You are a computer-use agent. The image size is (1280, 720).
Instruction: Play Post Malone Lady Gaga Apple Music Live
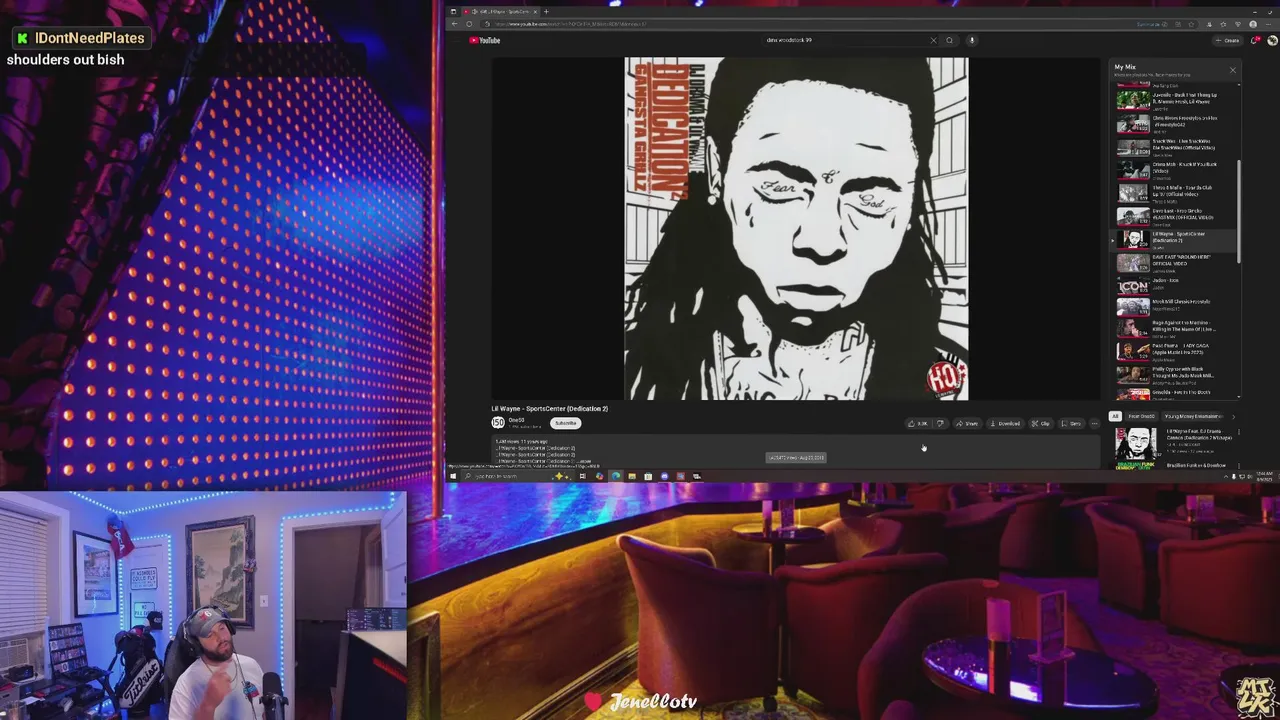coord(1175,352)
